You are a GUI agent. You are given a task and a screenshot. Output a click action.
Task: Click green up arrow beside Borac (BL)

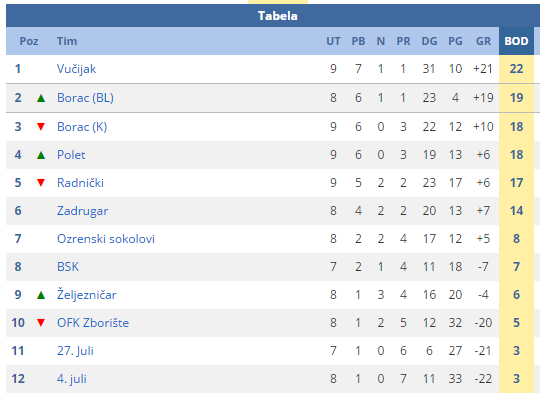pyautogui.click(x=41, y=98)
